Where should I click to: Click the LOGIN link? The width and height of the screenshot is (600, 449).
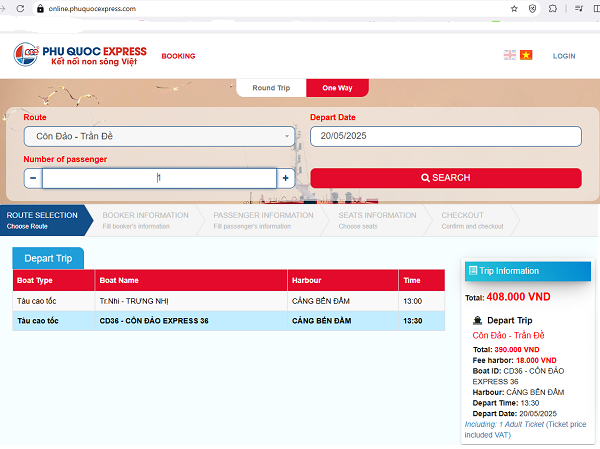tap(564, 56)
